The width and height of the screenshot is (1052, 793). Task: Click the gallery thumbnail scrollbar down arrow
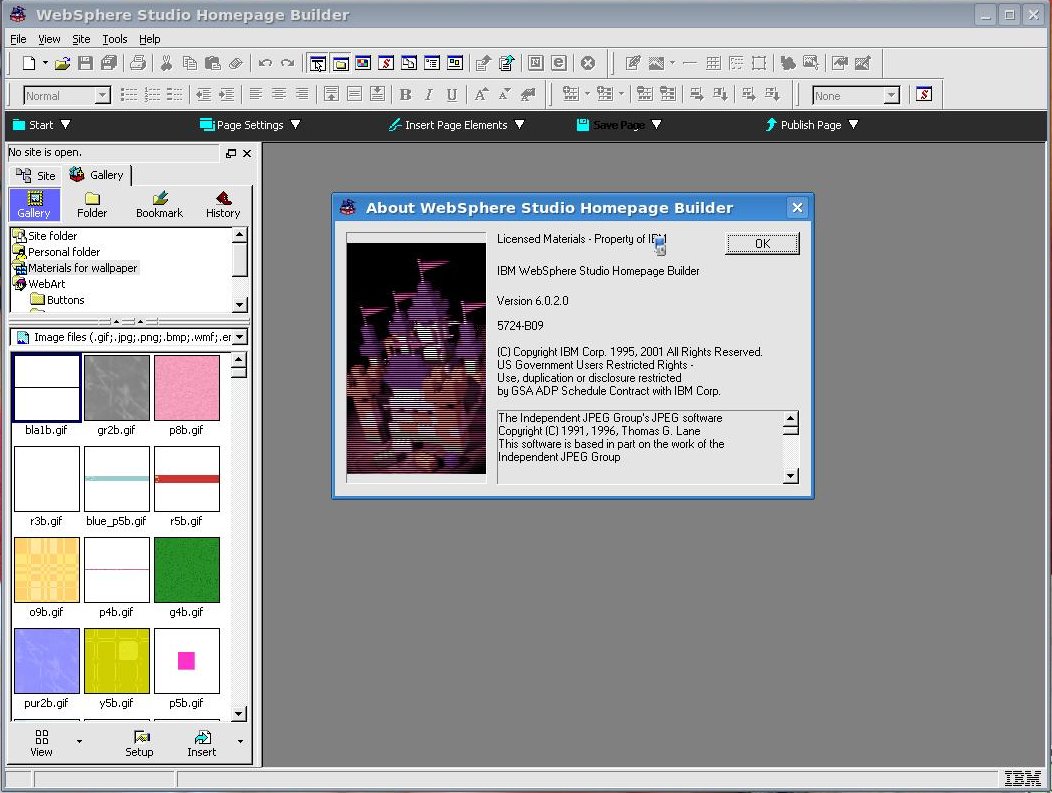point(239,713)
